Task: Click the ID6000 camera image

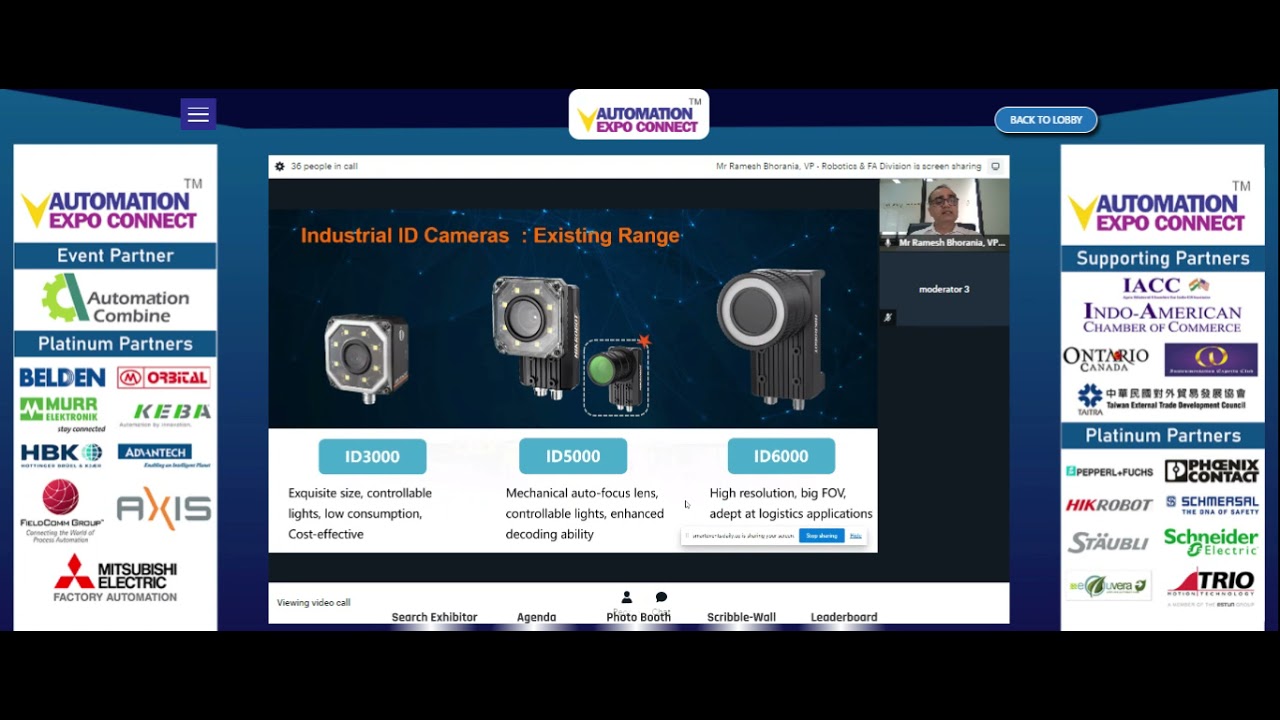Action: [x=772, y=338]
